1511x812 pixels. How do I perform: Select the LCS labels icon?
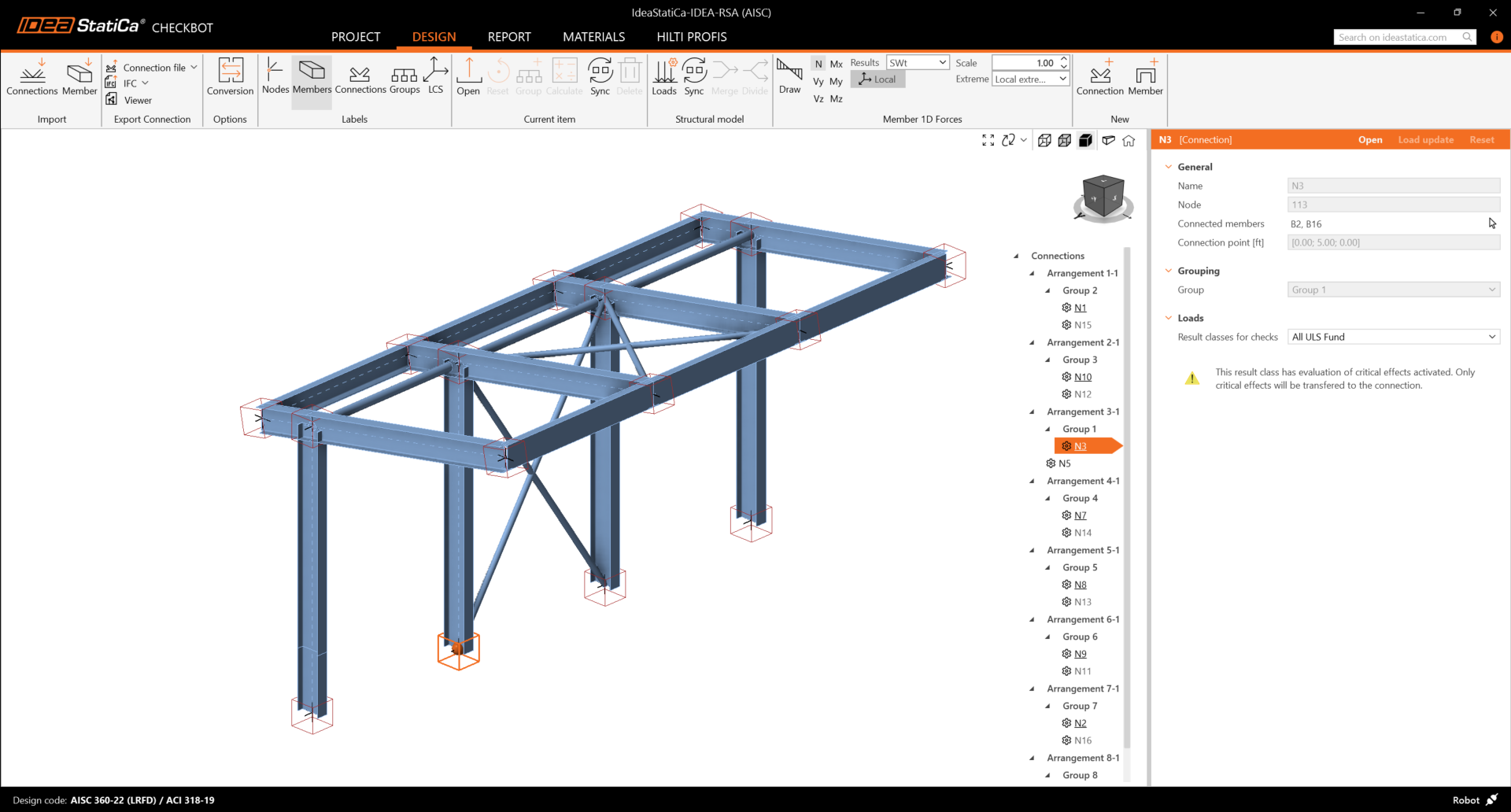tap(435, 78)
